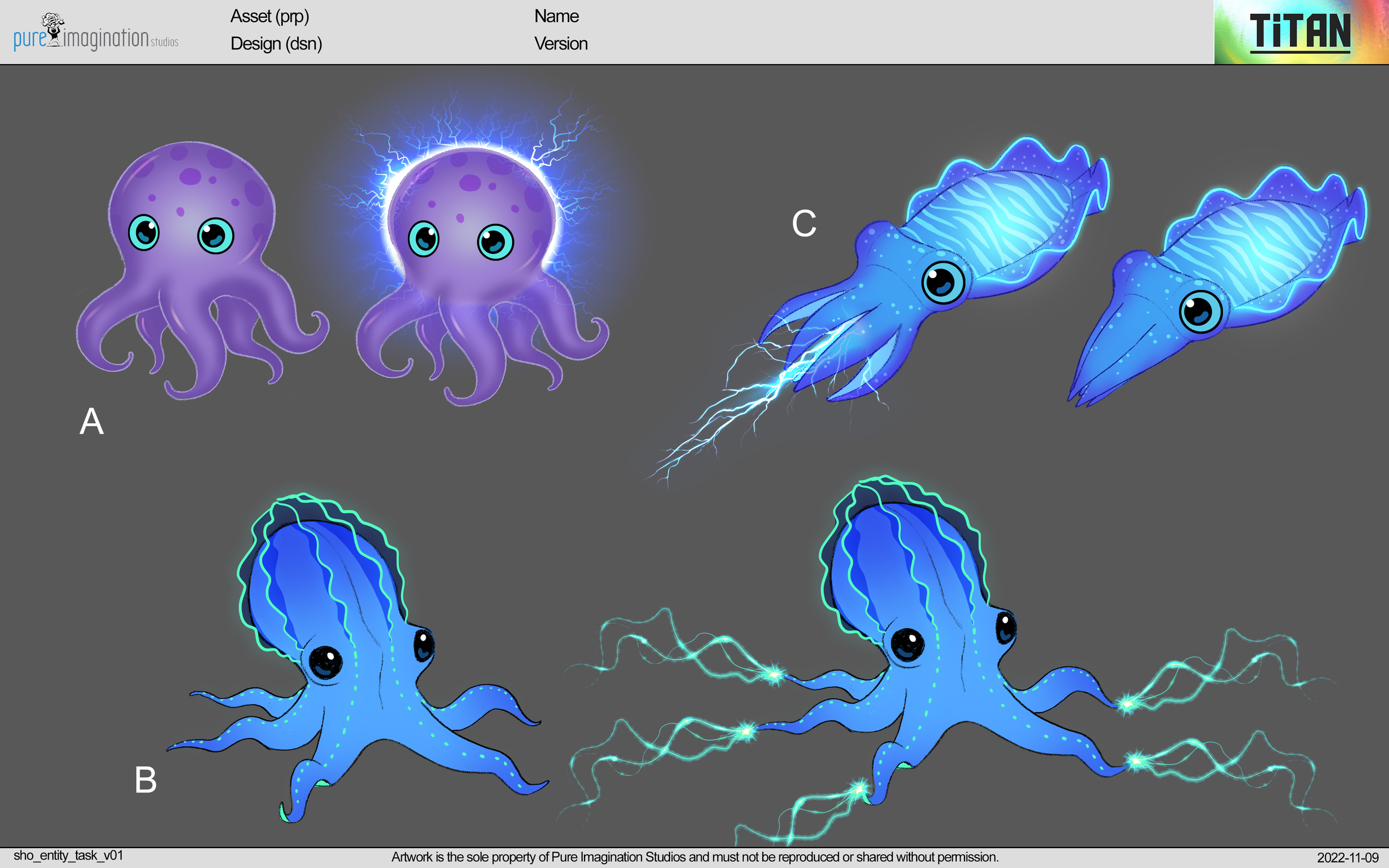Expand the Asset (prp) field
This screenshot has width=1389, height=868.
pos(270,17)
